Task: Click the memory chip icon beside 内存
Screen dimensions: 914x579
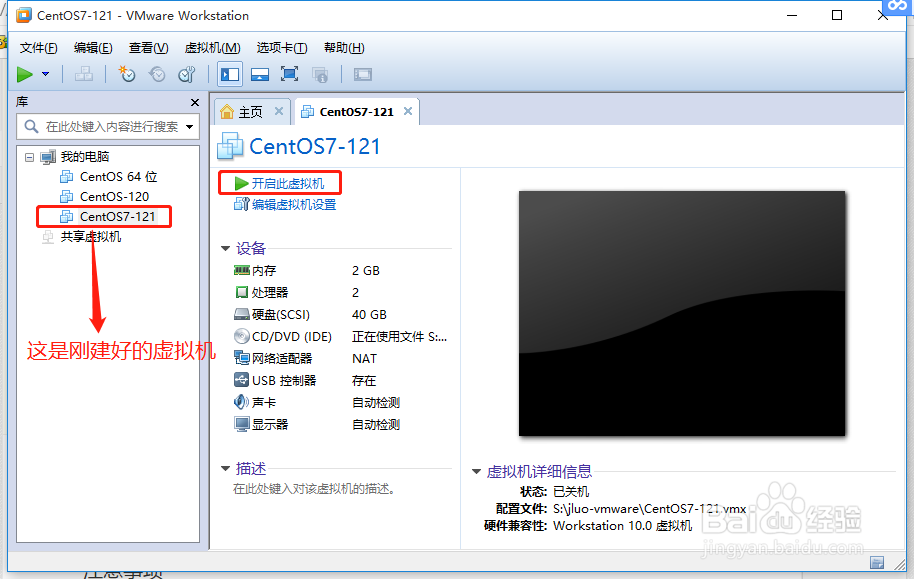Action: click(x=241, y=270)
